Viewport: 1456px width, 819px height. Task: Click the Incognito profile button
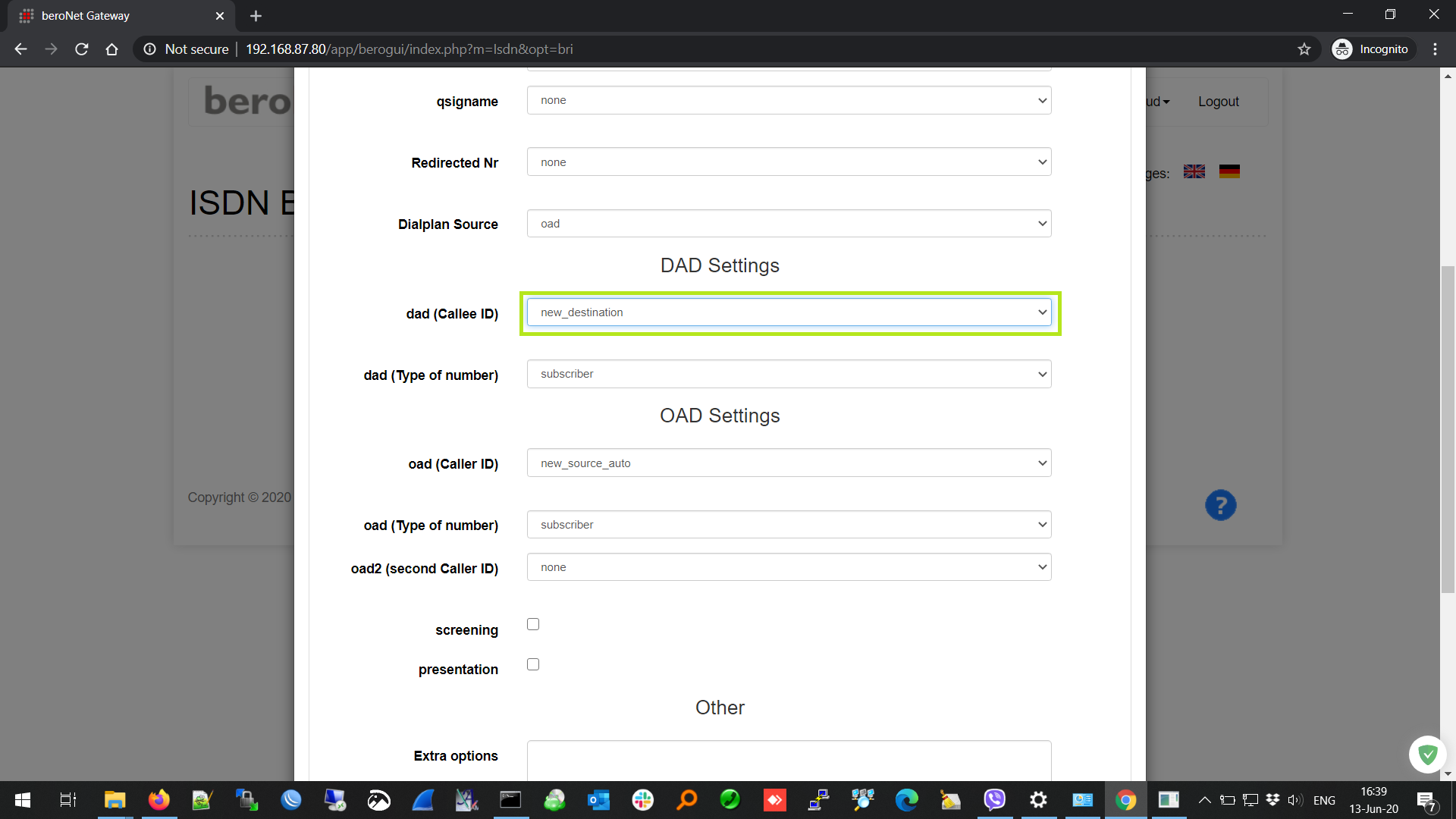click(1373, 49)
